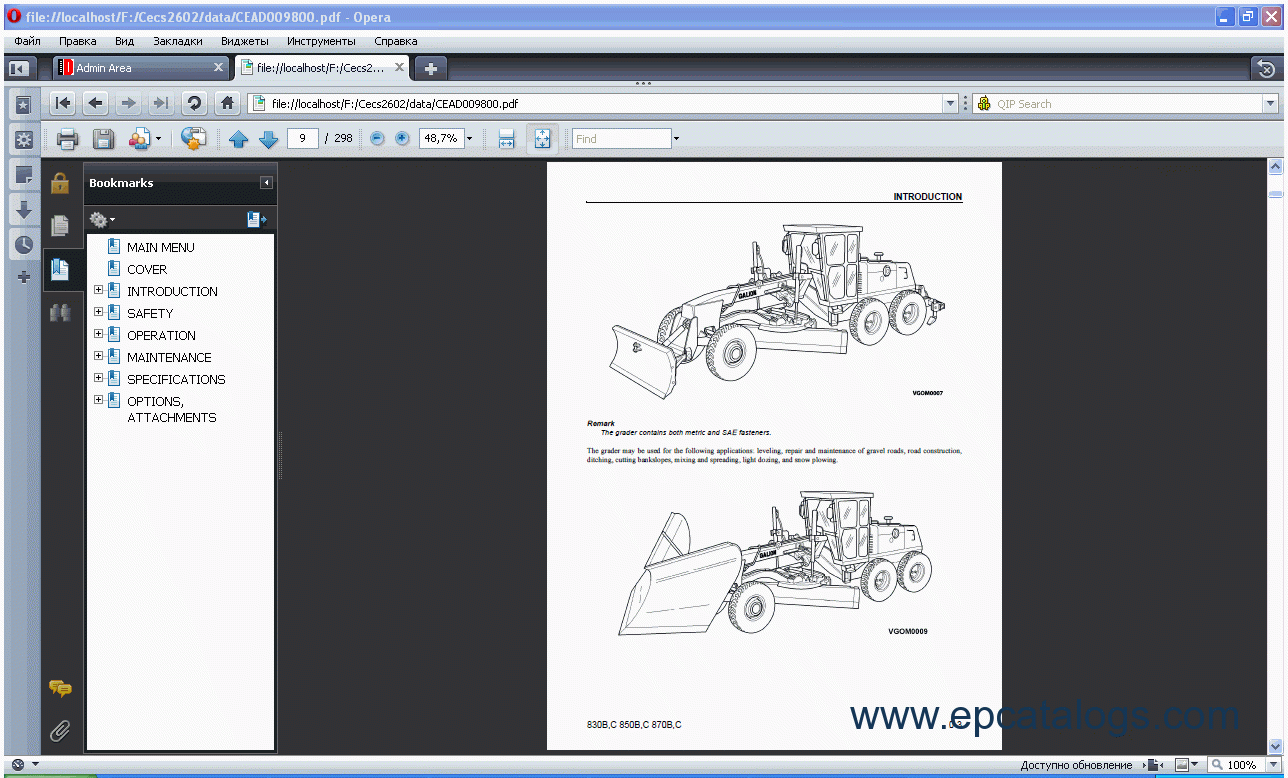Go to MAIN MENU bookmark
This screenshot has height=778, width=1288.
[x=161, y=247]
